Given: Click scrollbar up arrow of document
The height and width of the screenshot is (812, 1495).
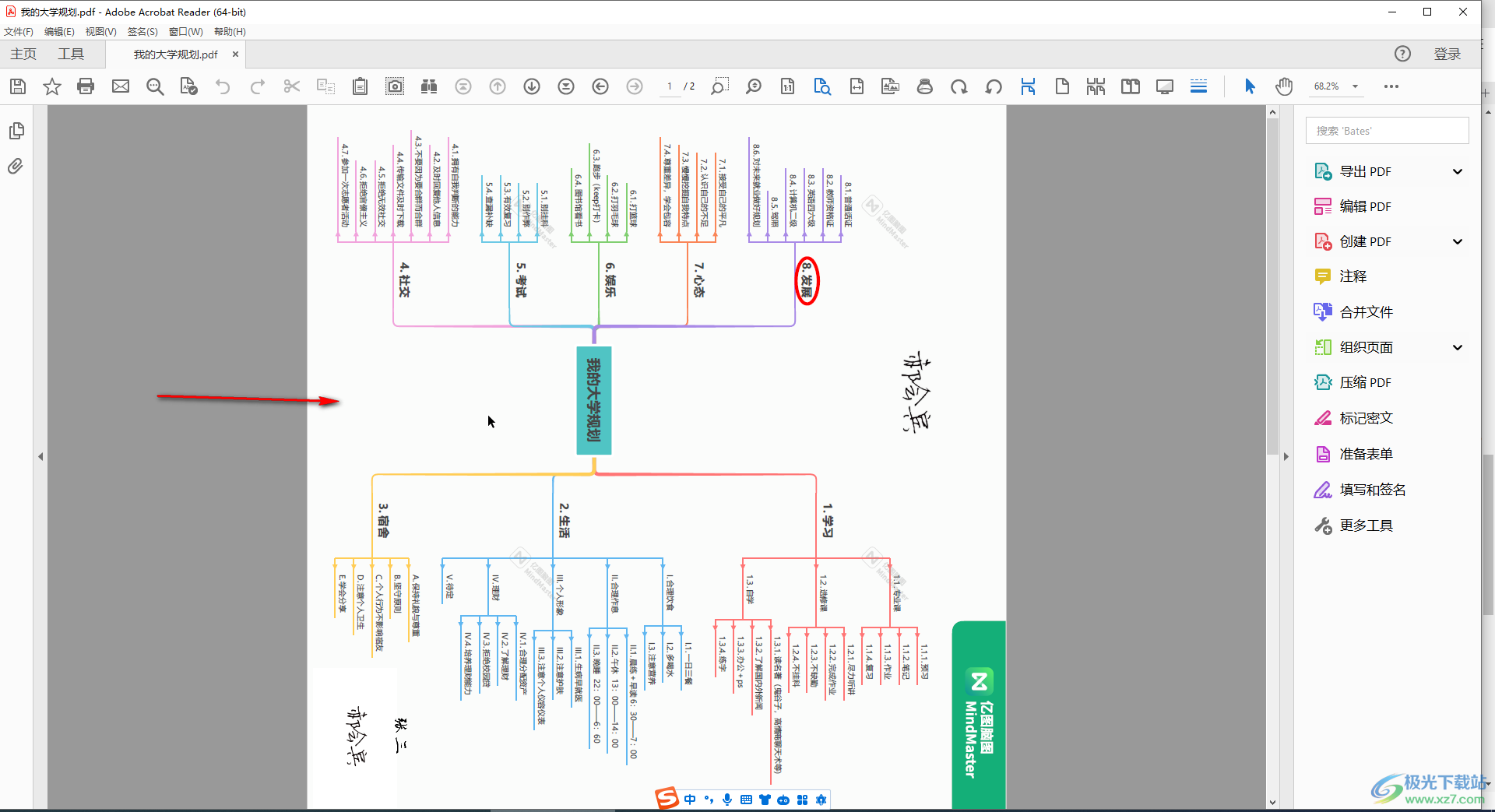Looking at the screenshot, I should [1272, 112].
